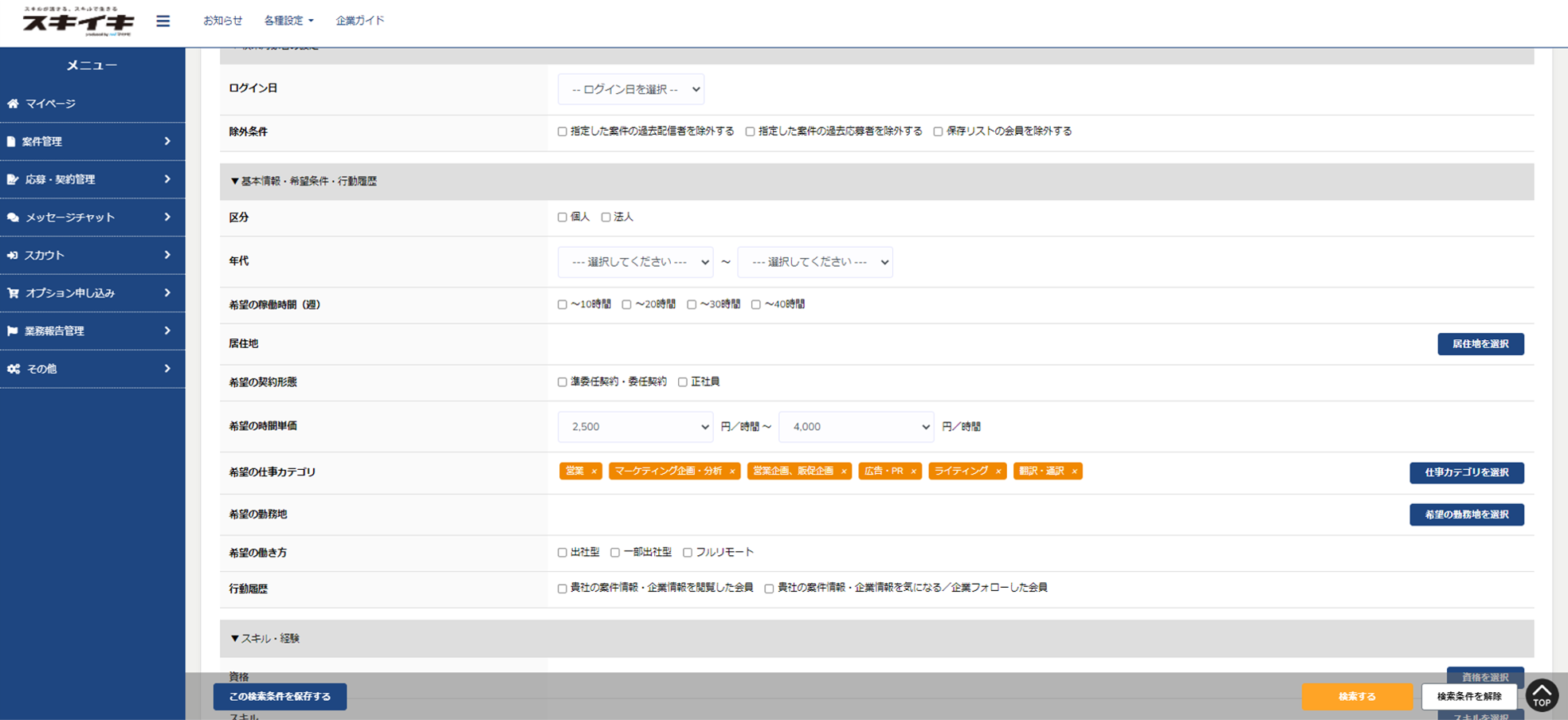Tick the 正社員 contract checkbox

[x=683, y=382]
